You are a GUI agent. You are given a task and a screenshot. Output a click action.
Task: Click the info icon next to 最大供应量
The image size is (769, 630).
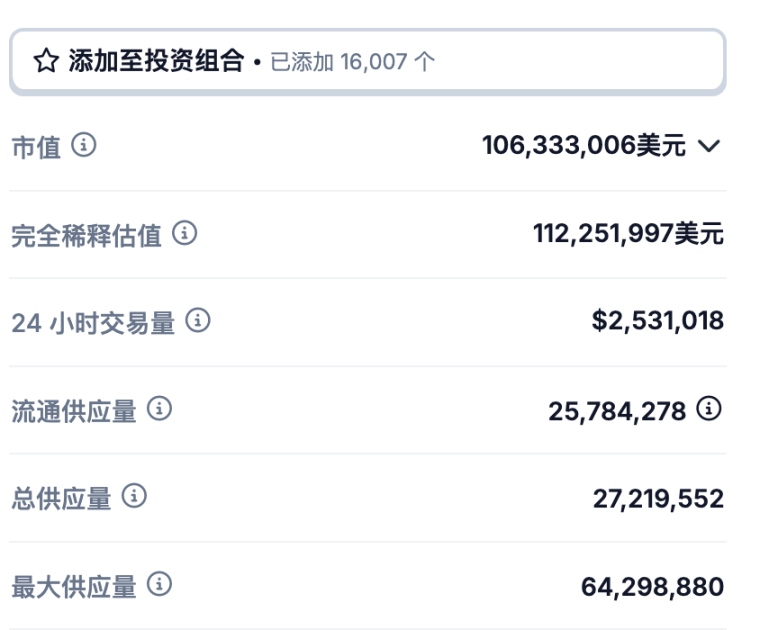(x=160, y=584)
